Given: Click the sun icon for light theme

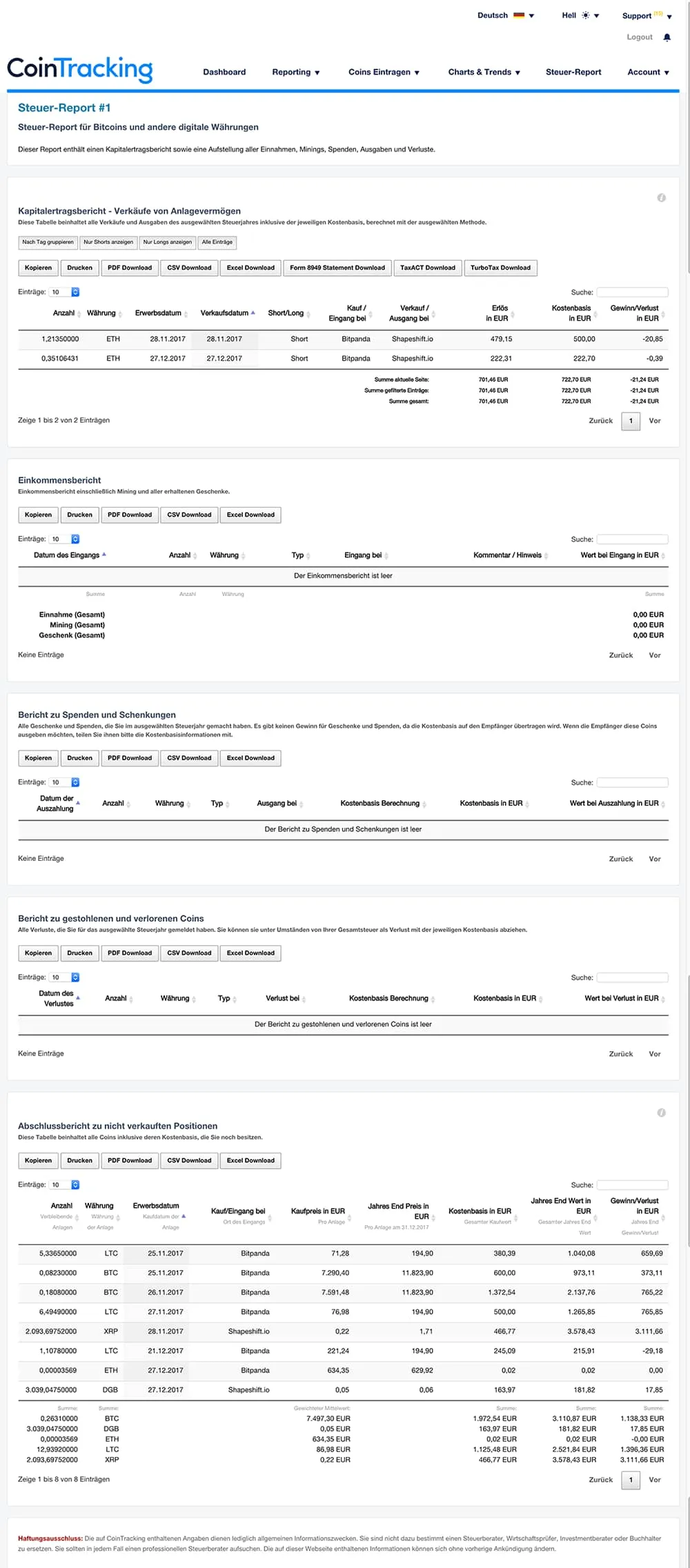Looking at the screenshot, I should [586, 15].
